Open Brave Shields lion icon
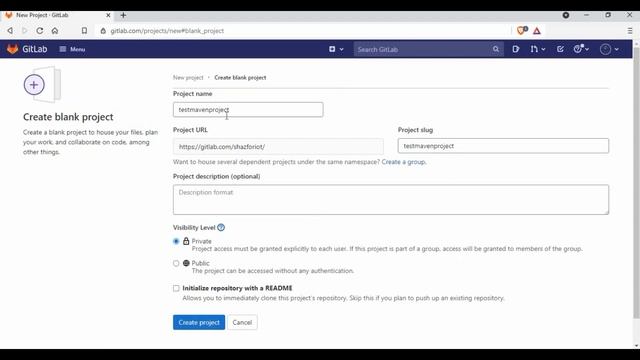The image size is (640, 360). [521, 31]
